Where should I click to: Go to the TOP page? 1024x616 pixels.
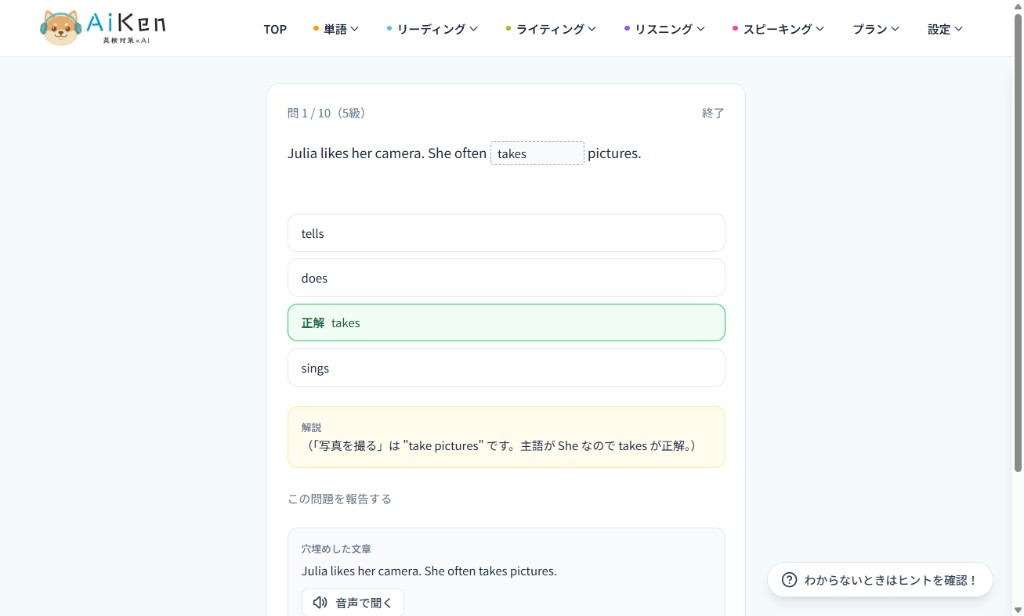pos(275,29)
